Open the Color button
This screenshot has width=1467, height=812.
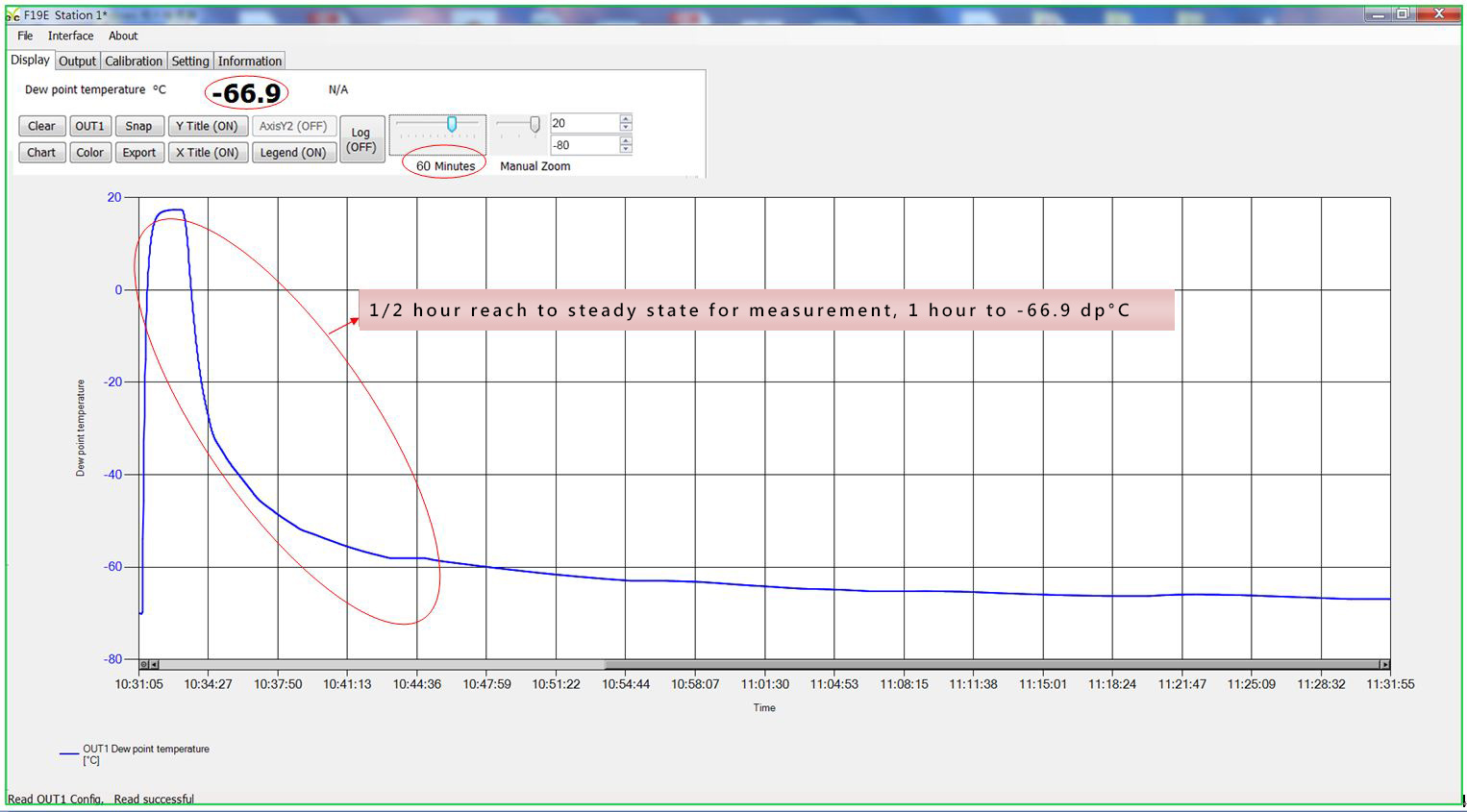(x=89, y=153)
